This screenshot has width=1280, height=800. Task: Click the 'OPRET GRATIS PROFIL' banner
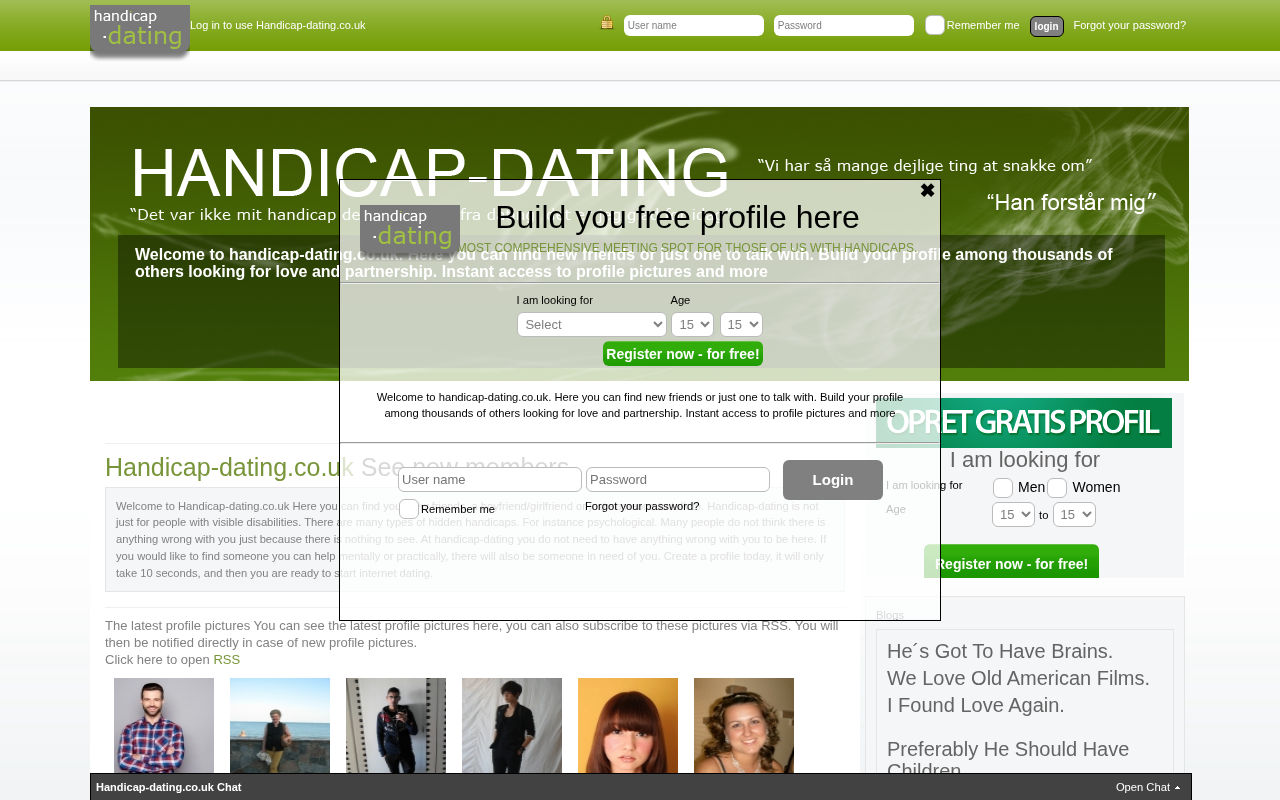pos(1024,423)
